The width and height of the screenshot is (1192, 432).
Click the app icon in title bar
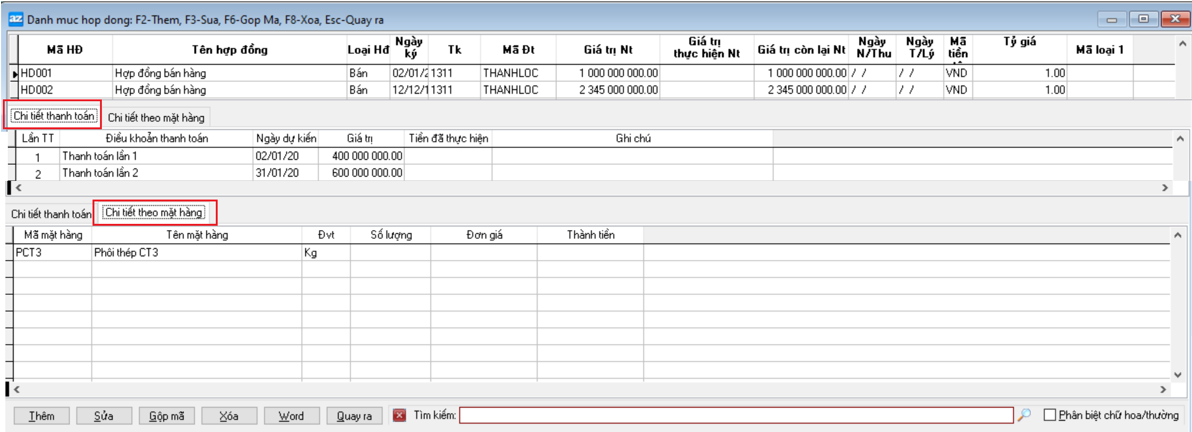(x=15, y=18)
